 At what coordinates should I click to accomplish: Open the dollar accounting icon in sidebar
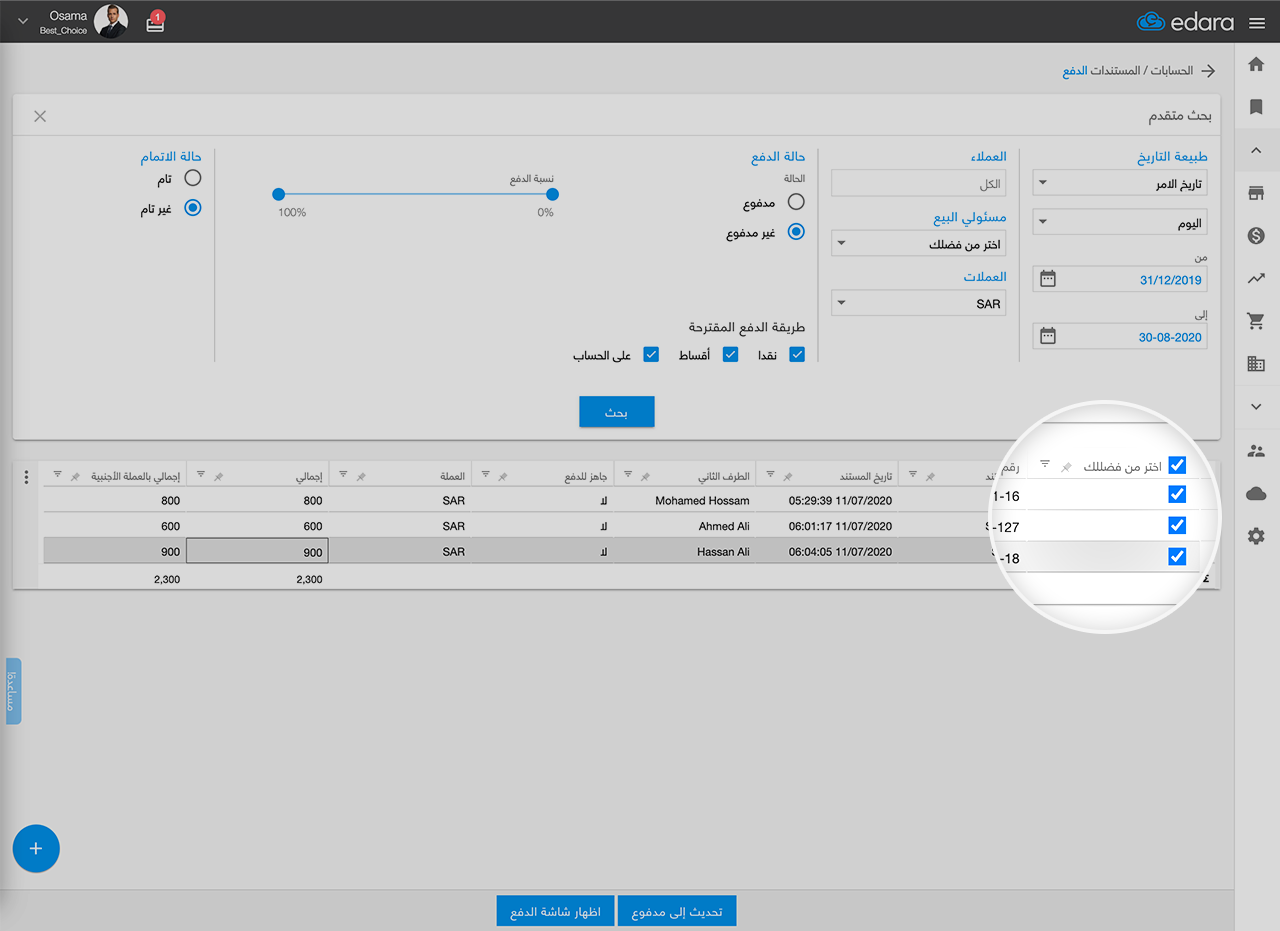coord(1256,235)
